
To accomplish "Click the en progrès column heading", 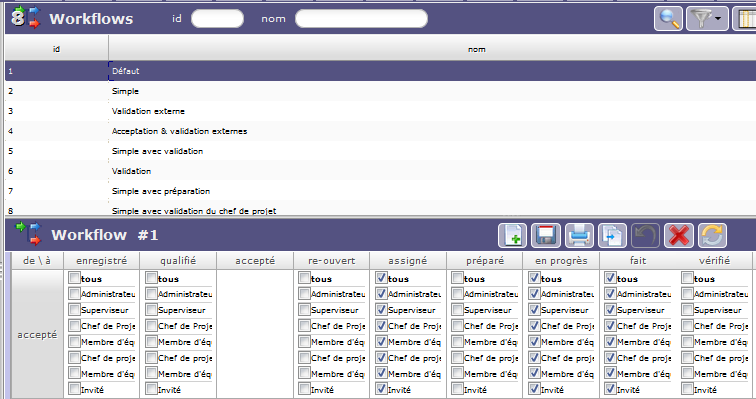I will [561, 261].
